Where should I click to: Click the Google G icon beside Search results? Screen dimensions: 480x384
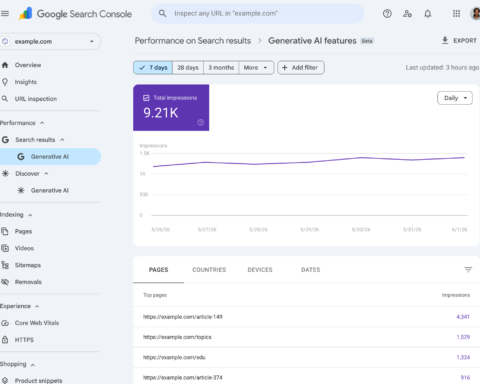coord(5,140)
